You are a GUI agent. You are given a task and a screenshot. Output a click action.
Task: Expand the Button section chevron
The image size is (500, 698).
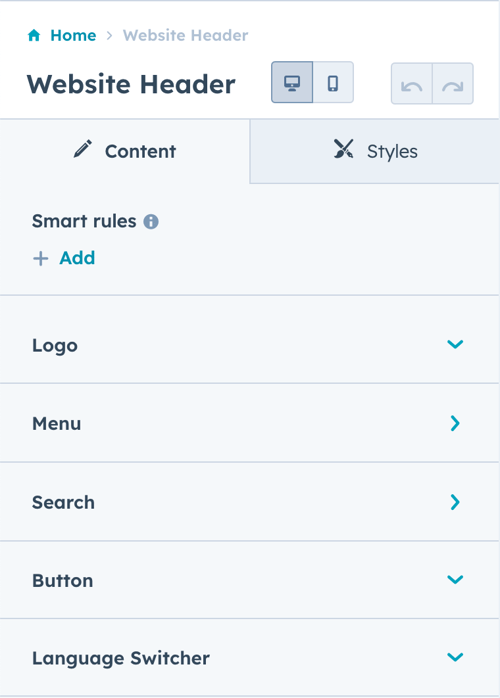click(x=455, y=579)
